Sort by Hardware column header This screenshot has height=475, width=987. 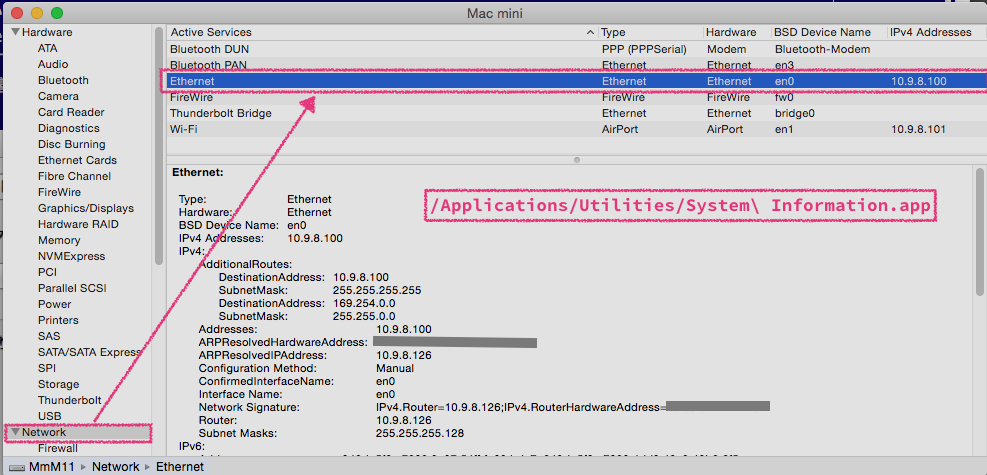tap(731, 32)
